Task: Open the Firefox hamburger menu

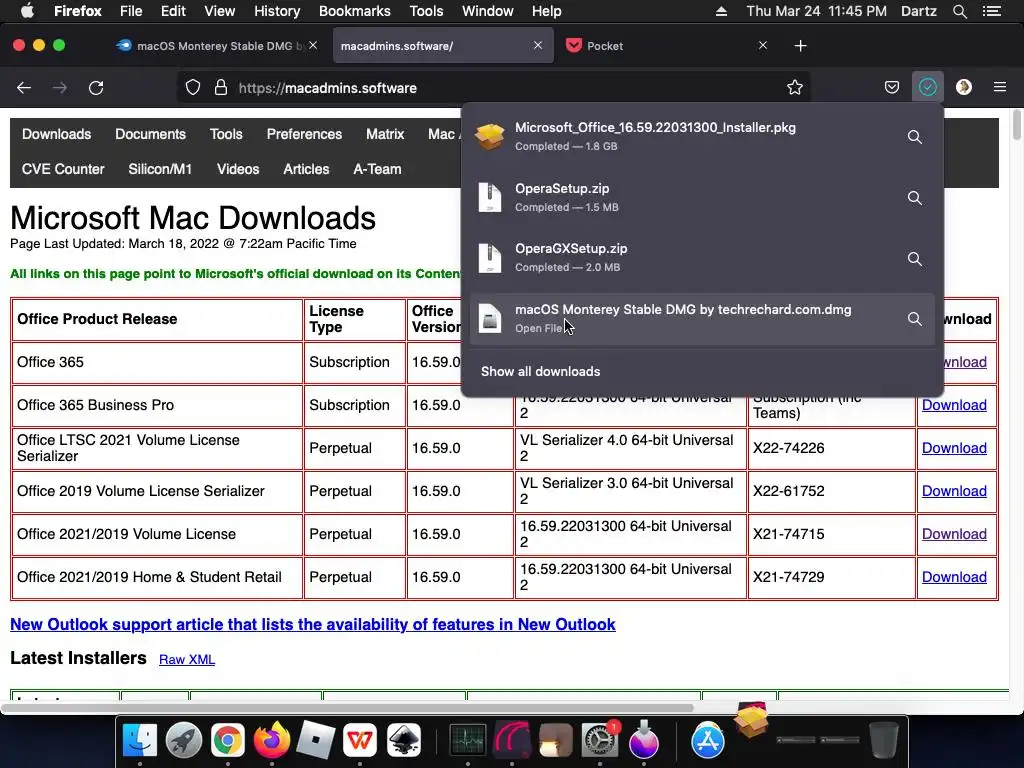Action: tap(999, 87)
